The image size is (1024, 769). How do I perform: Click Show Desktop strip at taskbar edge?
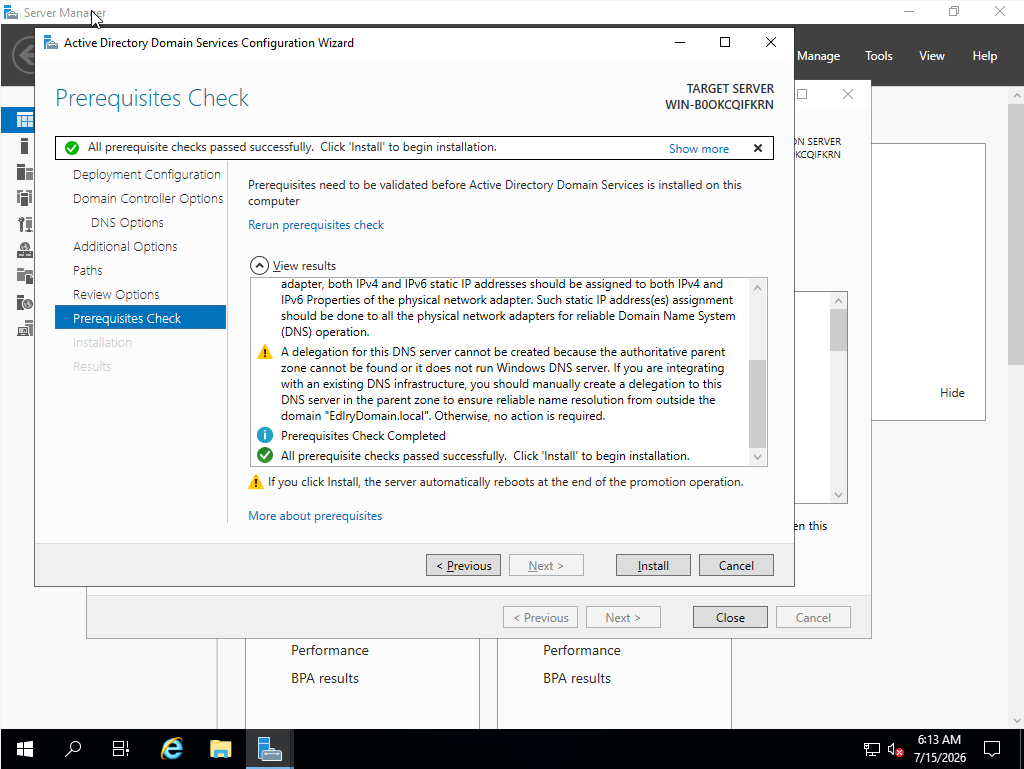(1021, 749)
